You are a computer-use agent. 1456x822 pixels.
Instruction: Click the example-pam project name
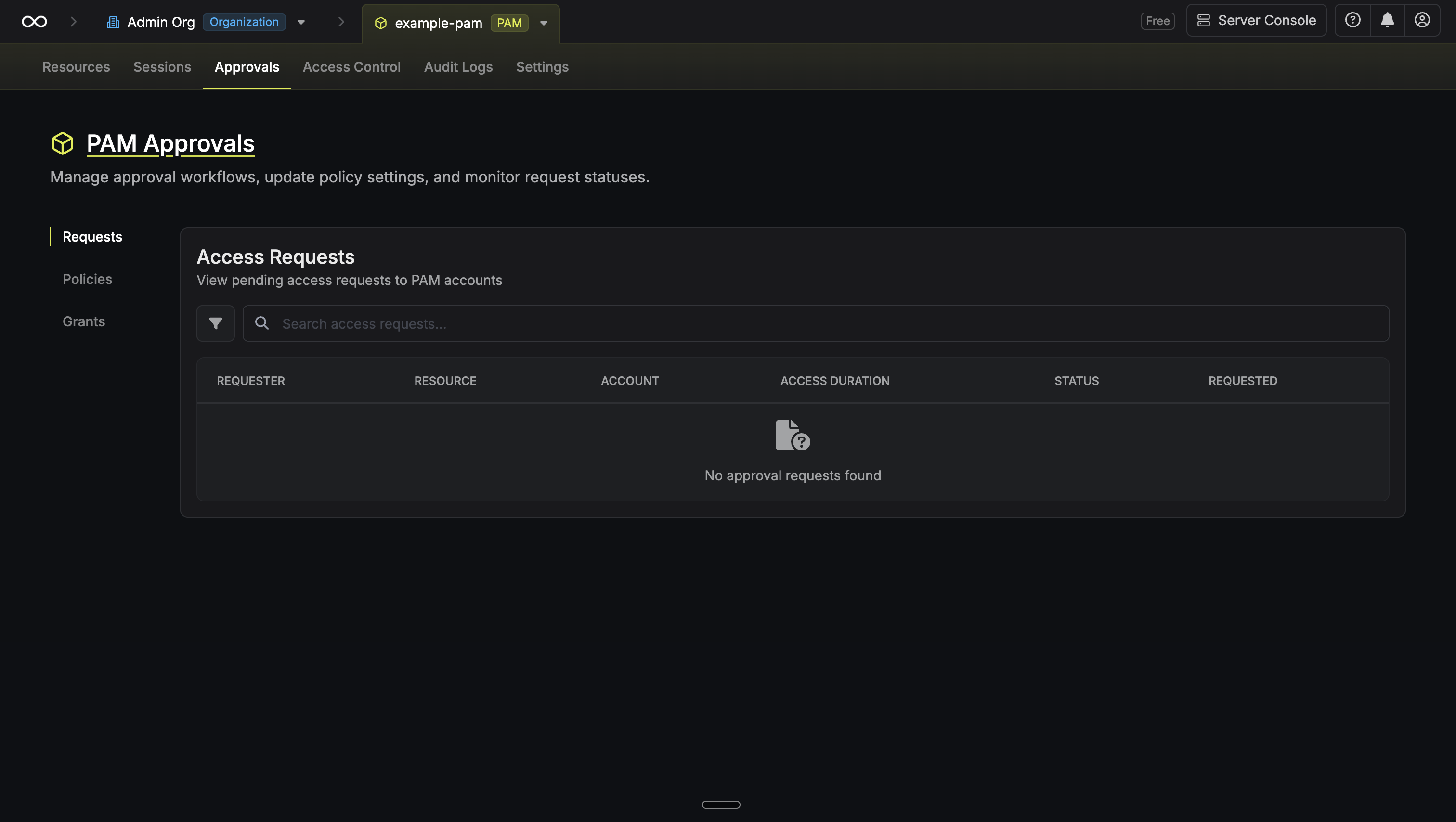[x=439, y=23]
